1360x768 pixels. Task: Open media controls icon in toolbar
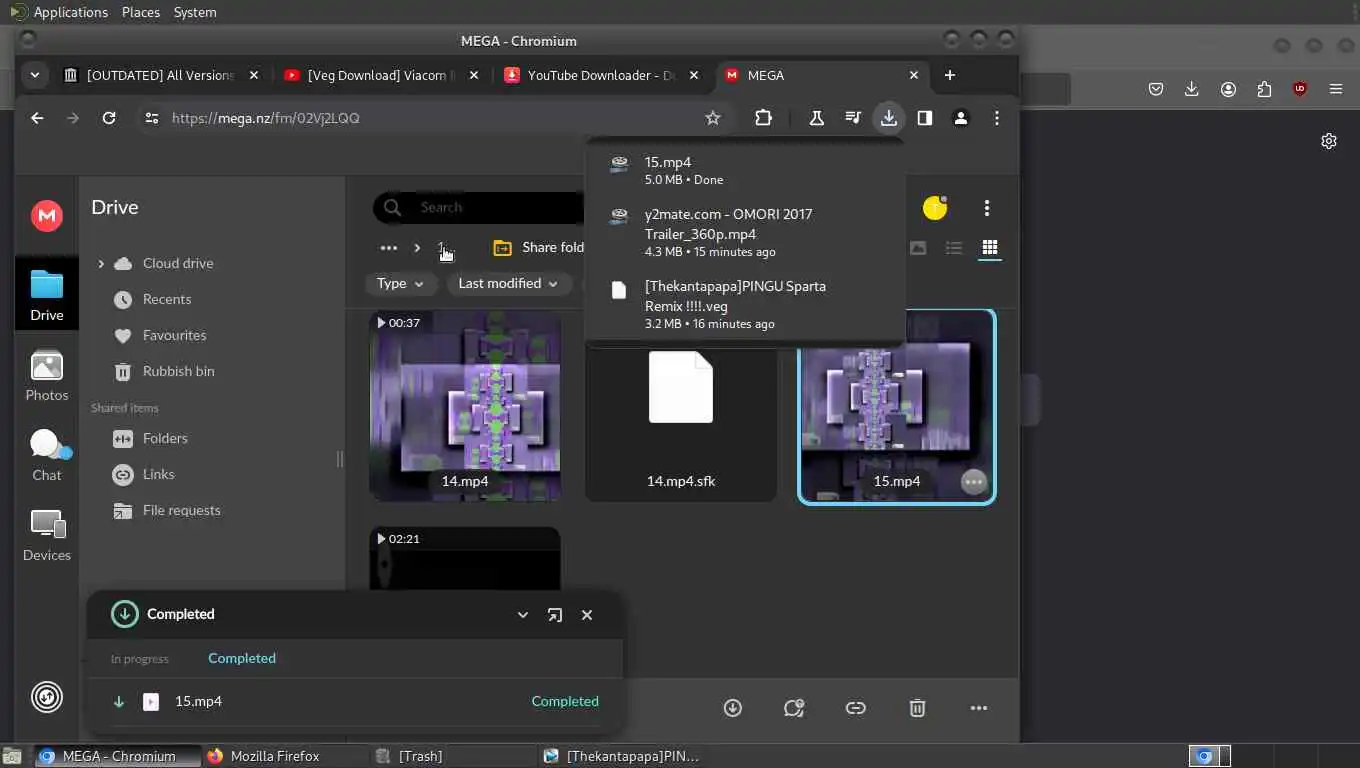(x=852, y=118)
